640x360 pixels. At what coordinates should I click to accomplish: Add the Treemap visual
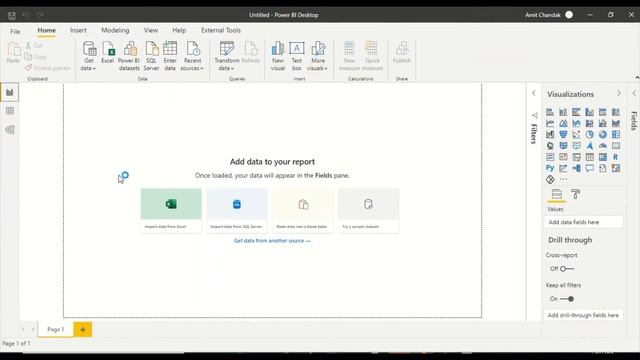(x=616, y=134)
